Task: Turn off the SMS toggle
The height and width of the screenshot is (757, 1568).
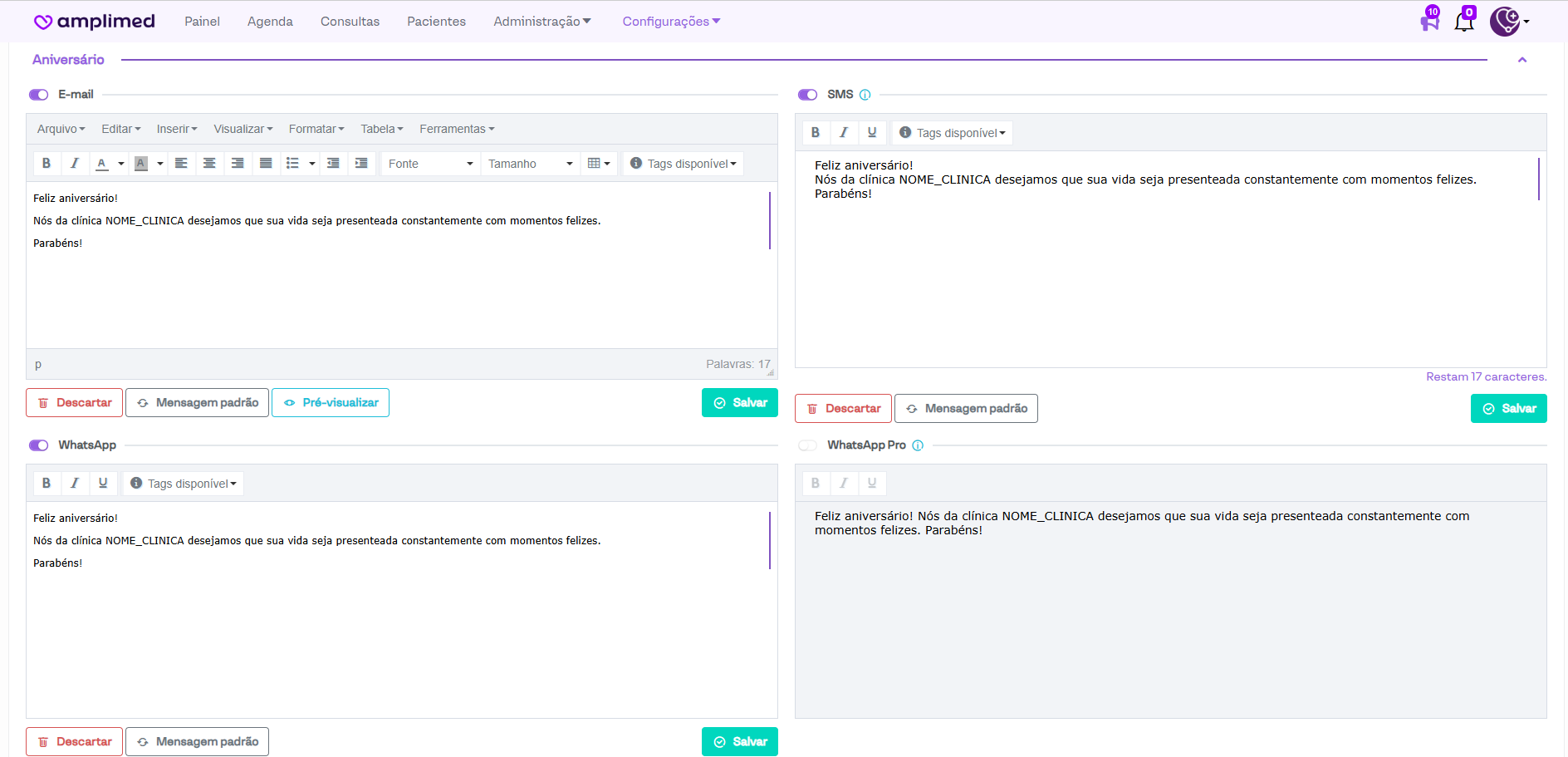Action: [807, 95]
